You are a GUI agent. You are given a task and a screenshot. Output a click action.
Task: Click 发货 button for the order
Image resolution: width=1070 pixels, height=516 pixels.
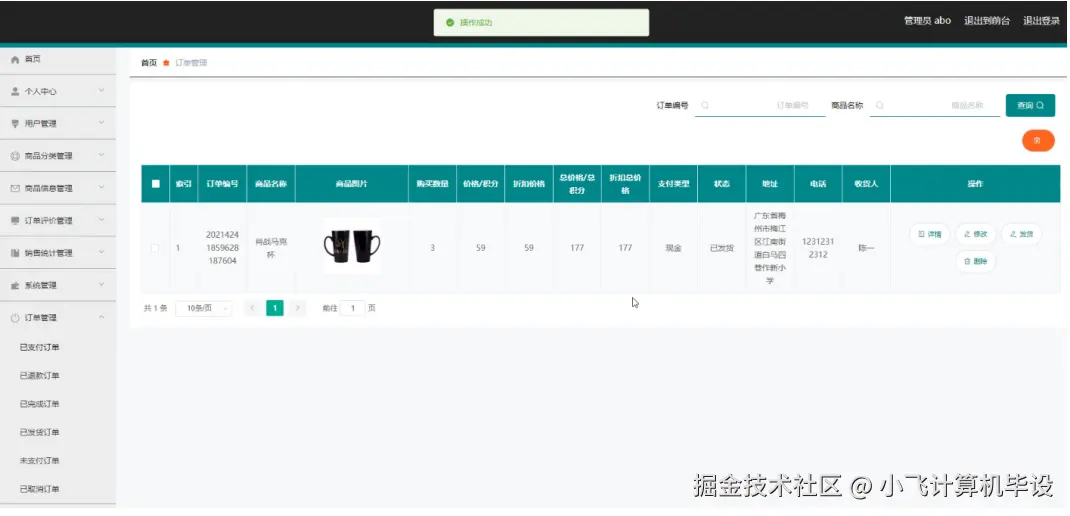pyautogui.click(x=1022, y=234)
